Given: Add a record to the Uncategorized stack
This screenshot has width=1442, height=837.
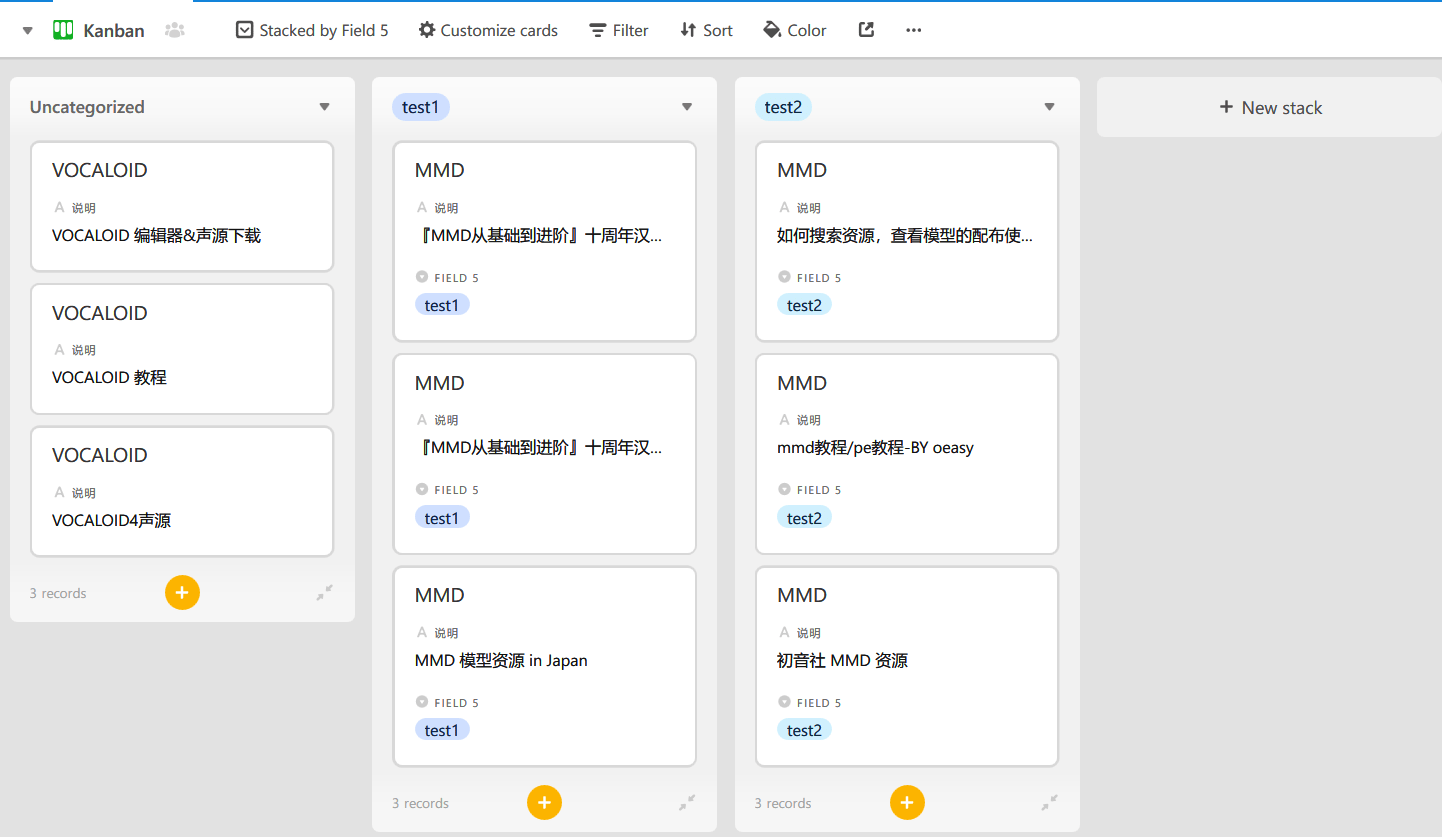Looking at the screenshot, I should click(x=182, y=593).
